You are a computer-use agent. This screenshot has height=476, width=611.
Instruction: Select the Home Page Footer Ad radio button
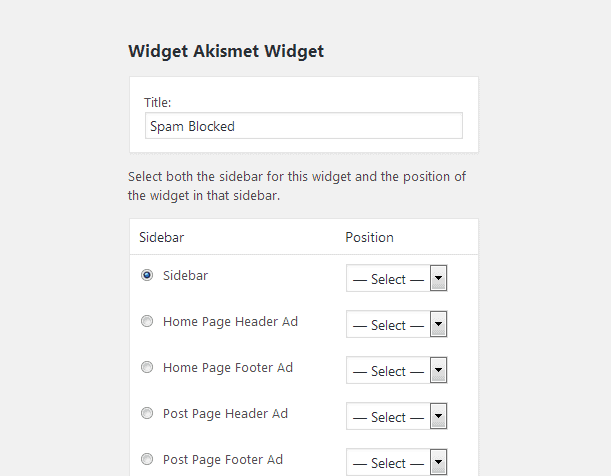[x=147, y=367]
